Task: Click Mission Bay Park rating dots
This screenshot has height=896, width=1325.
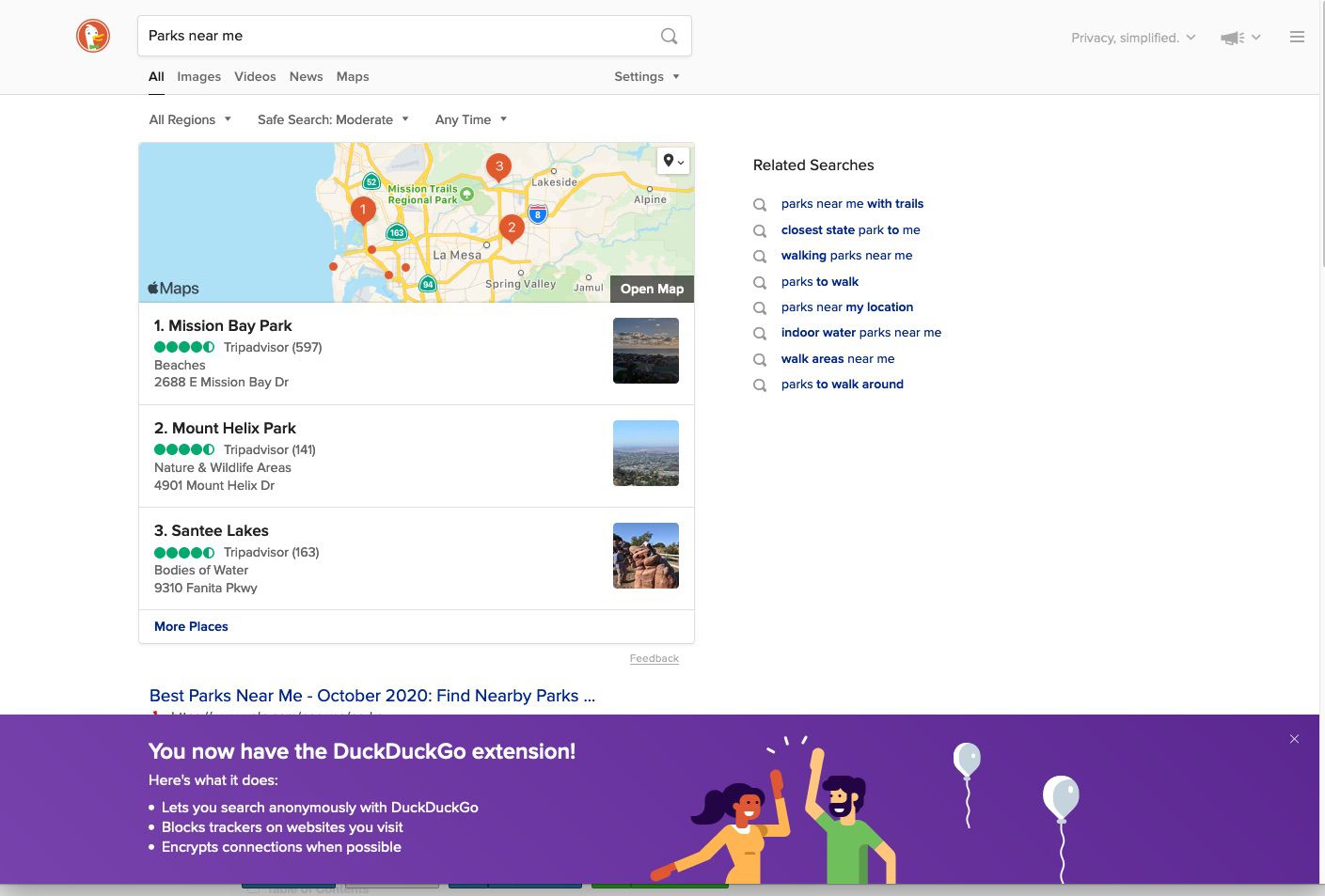Action: pyautogui.click(x=184, y=347)
